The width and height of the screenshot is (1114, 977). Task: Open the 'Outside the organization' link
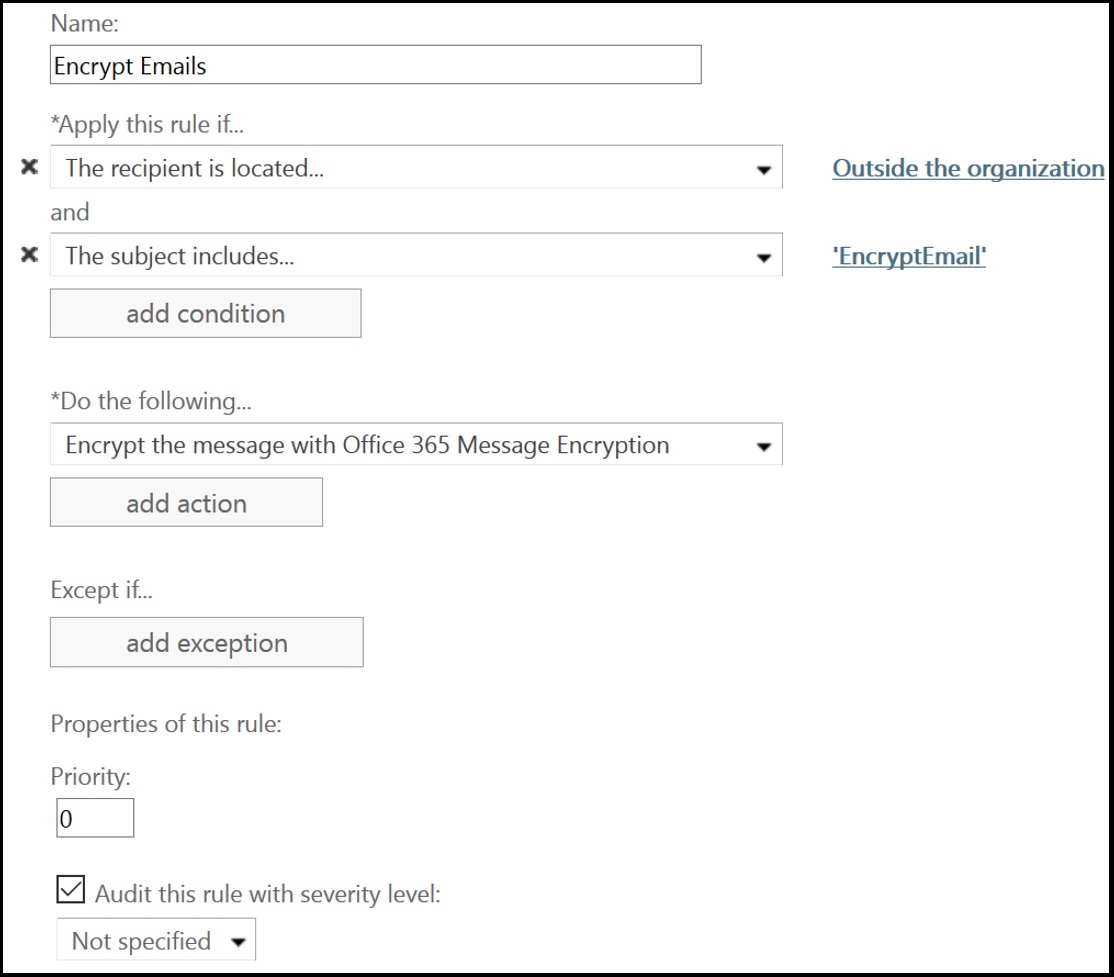(968, 168)
